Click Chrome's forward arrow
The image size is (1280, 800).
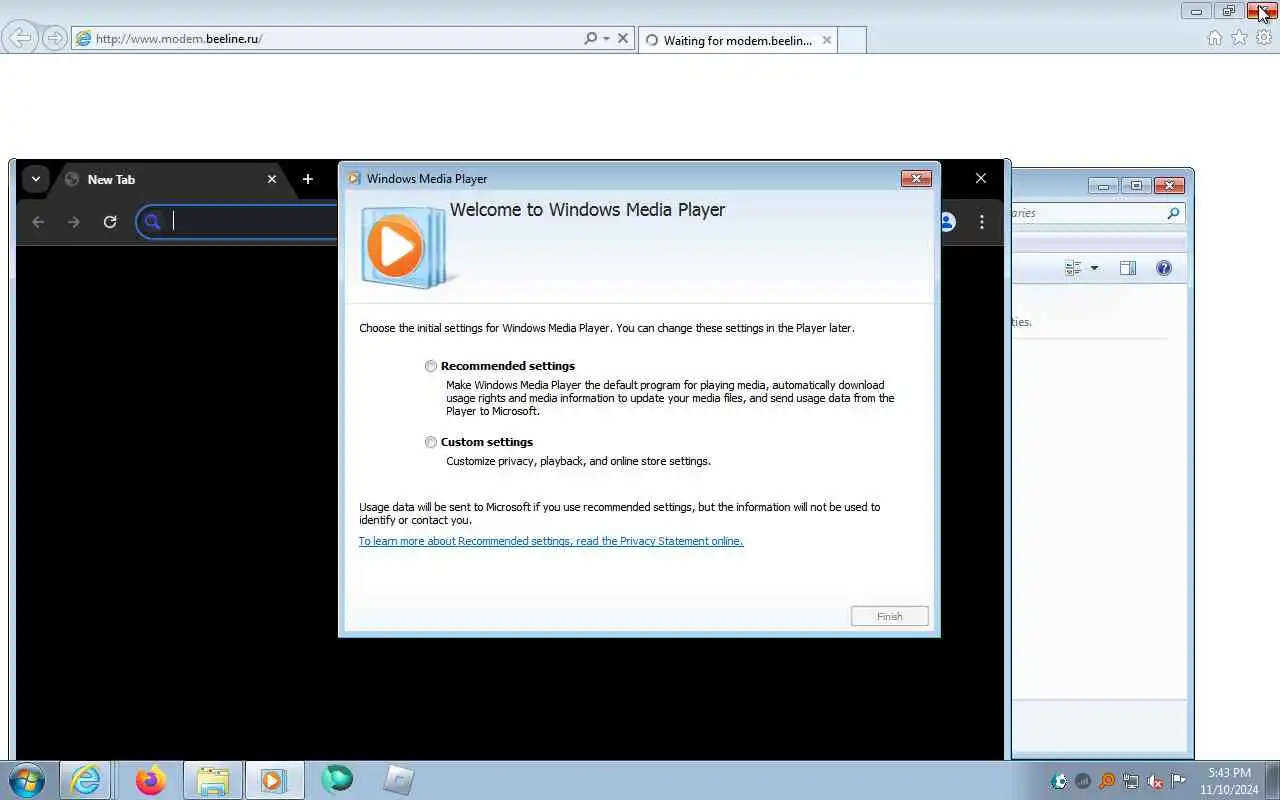coord(74,222)
